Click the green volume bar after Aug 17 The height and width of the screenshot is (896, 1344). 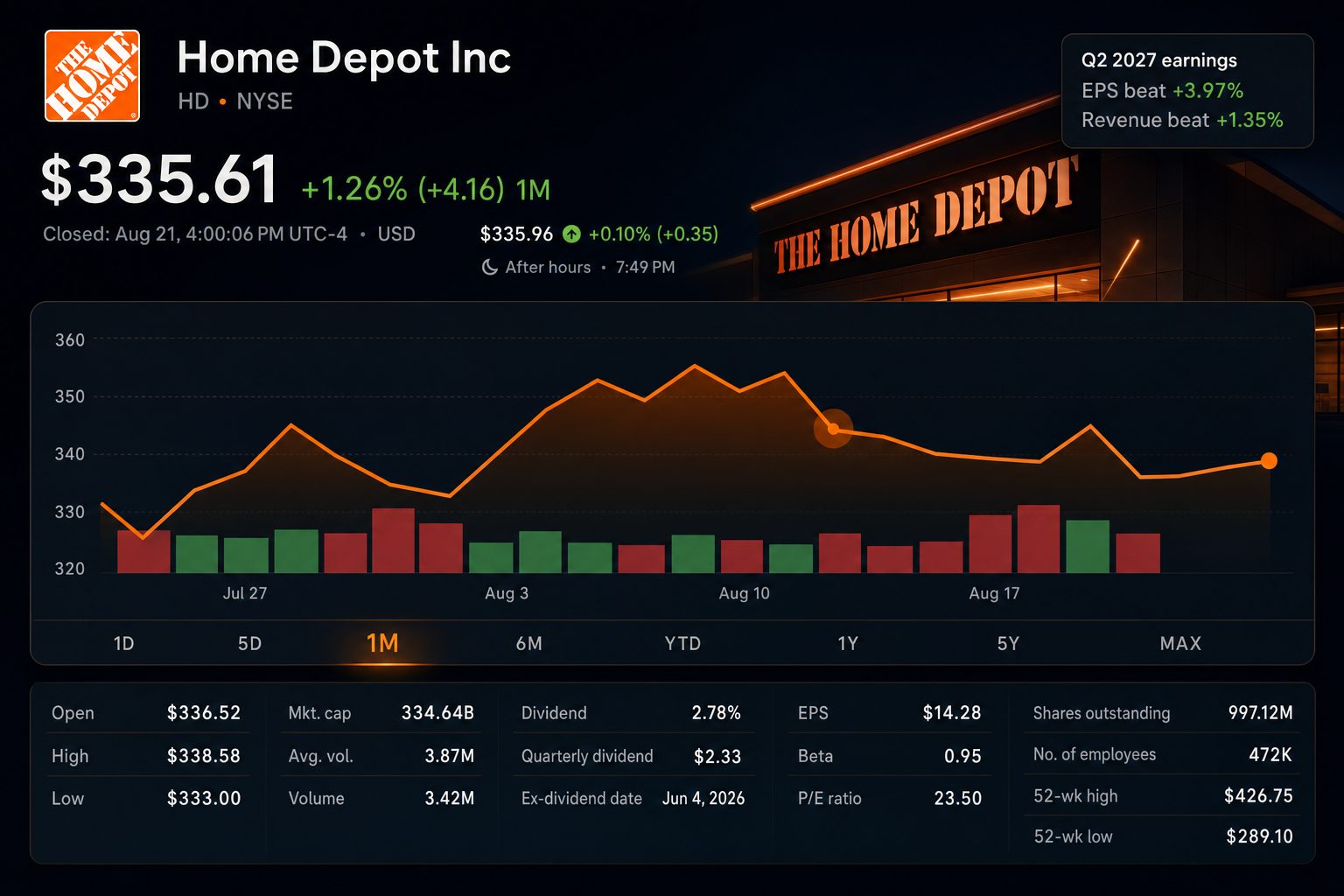click(1088, 547)
